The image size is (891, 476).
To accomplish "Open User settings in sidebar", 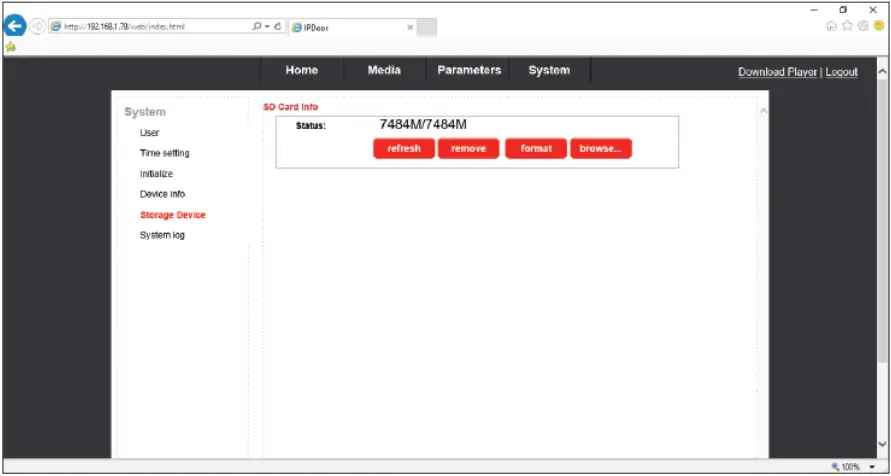I will click(149, 132).
